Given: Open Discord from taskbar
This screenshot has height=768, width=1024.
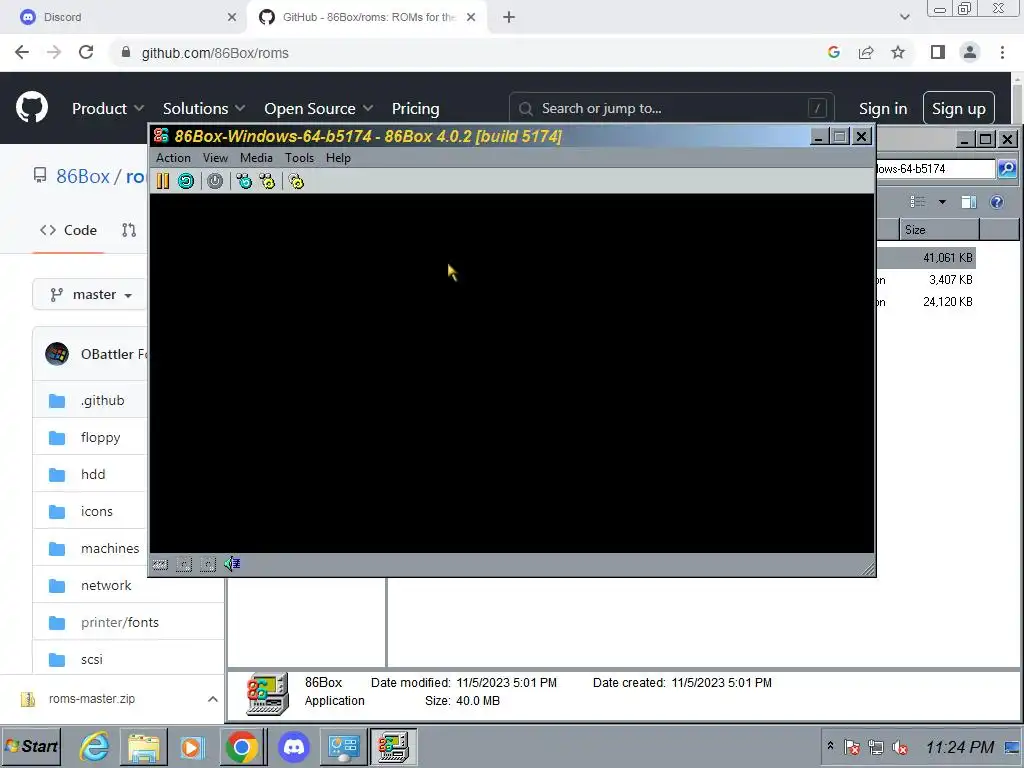Looking at the screenshot, I should (294, 746).
